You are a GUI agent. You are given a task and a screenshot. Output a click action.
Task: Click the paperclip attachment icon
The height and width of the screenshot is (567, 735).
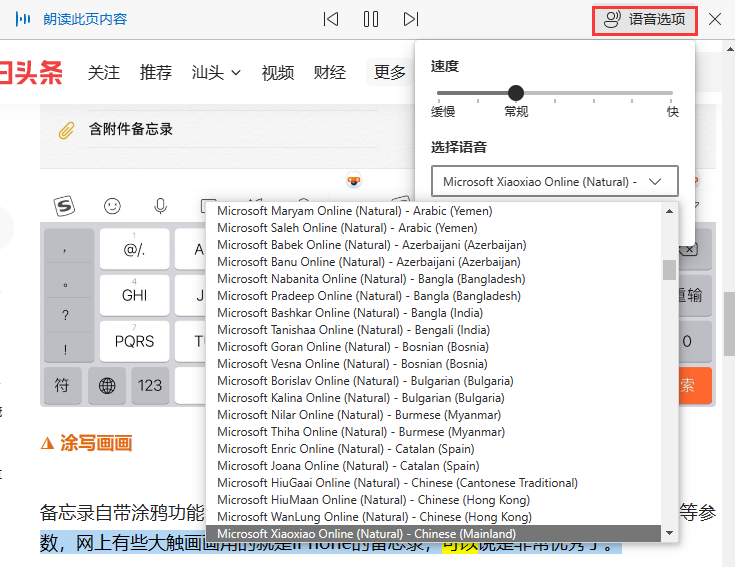coord(66,131)
